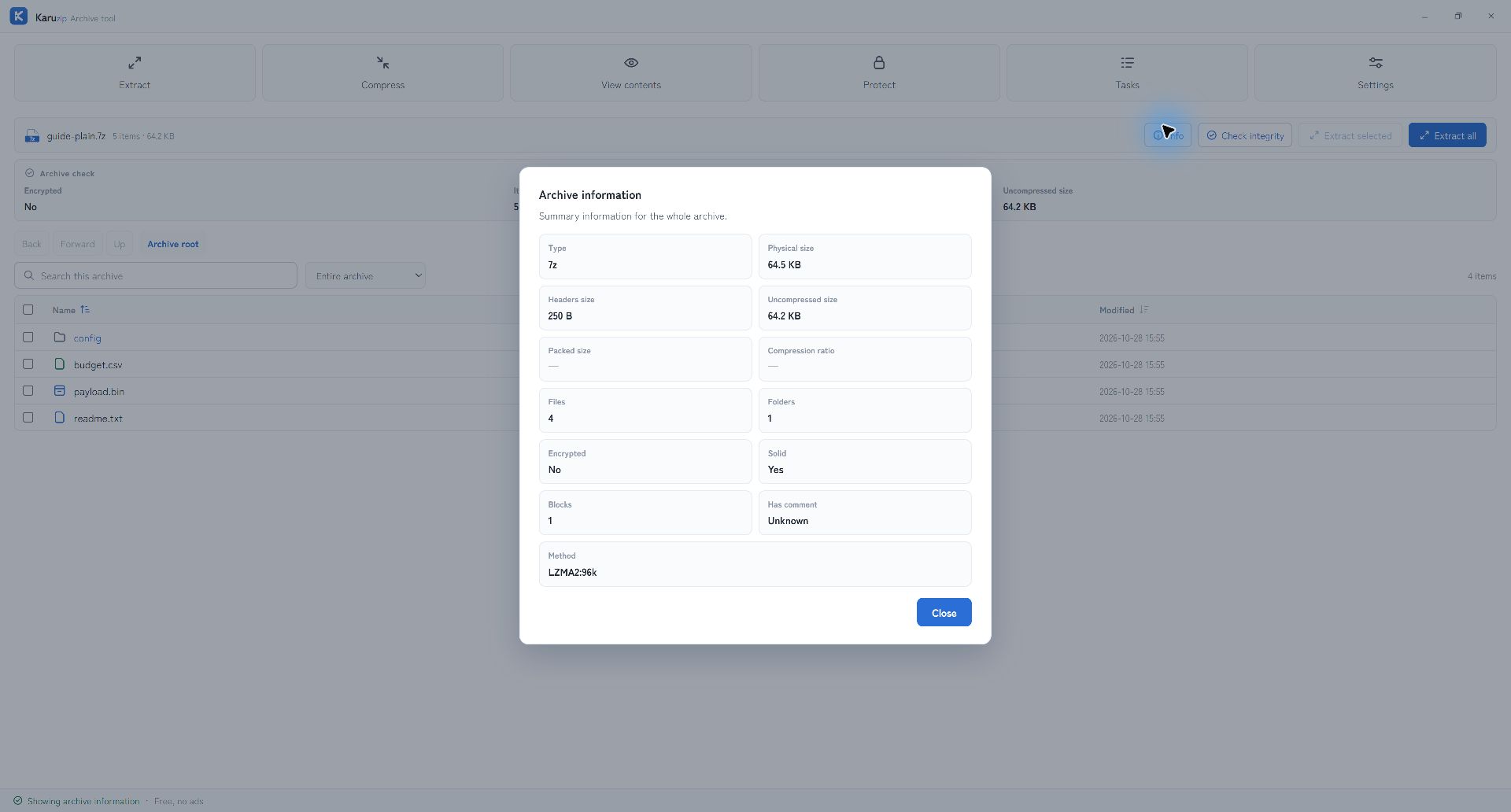Check the payload.bin row checkbox
1511x812 pixels.
point(28,391)
